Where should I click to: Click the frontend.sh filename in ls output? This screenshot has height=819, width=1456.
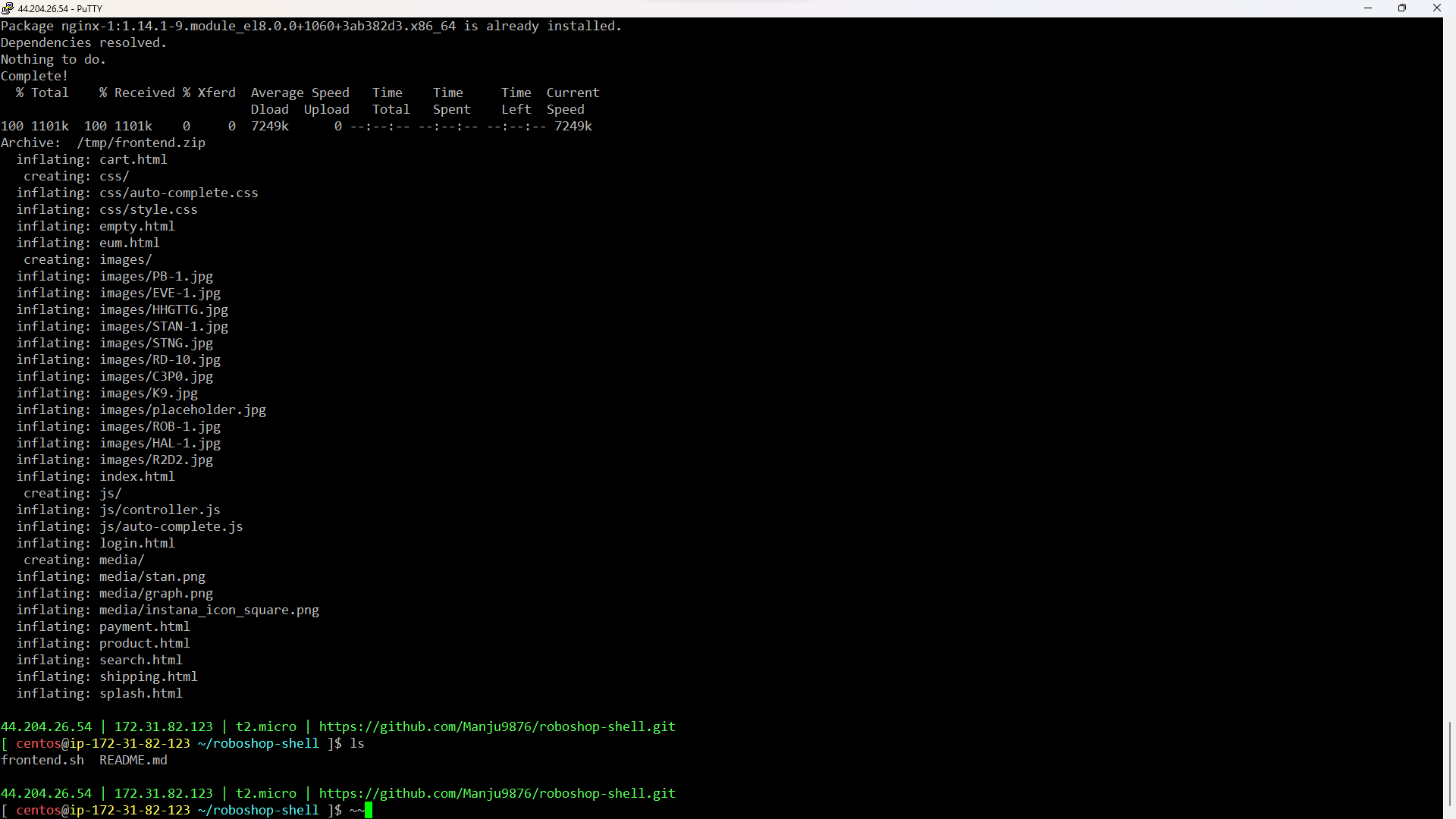pos(42,760)
